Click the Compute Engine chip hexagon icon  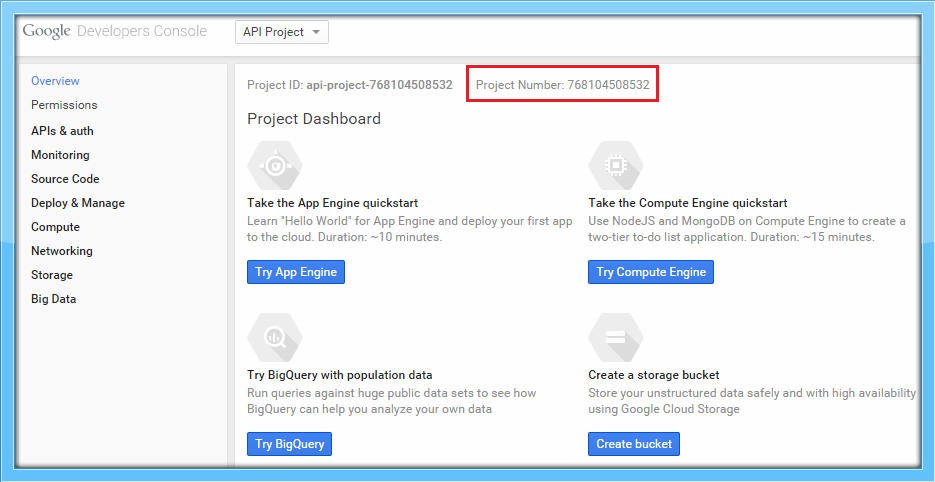tap(616, 165)
